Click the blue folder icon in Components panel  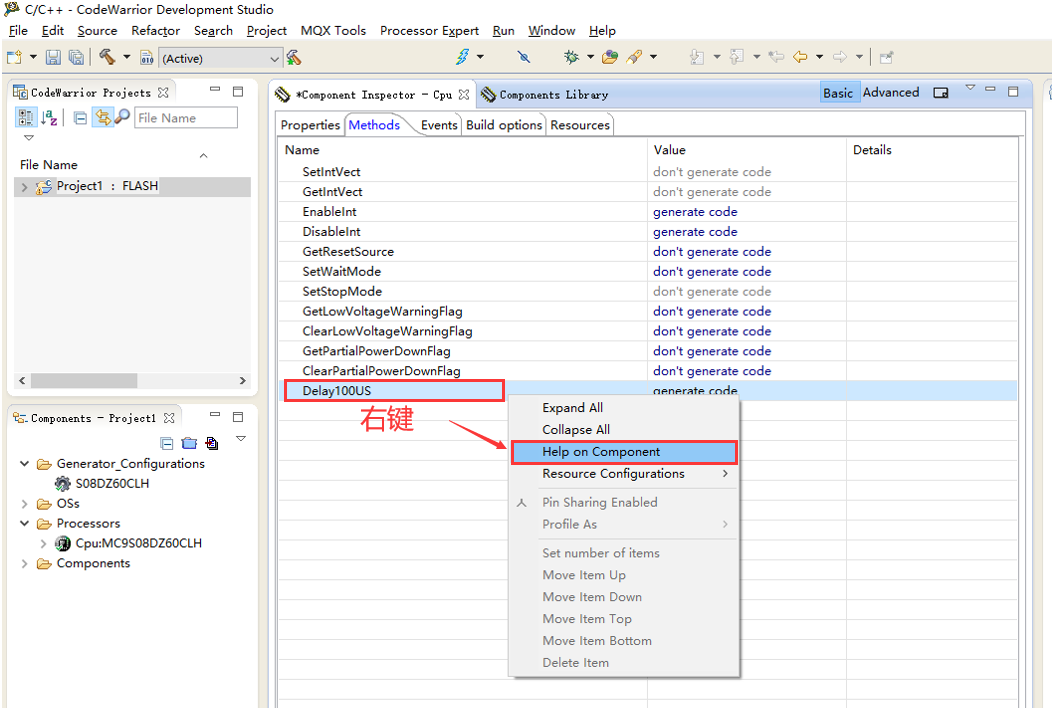190,443
